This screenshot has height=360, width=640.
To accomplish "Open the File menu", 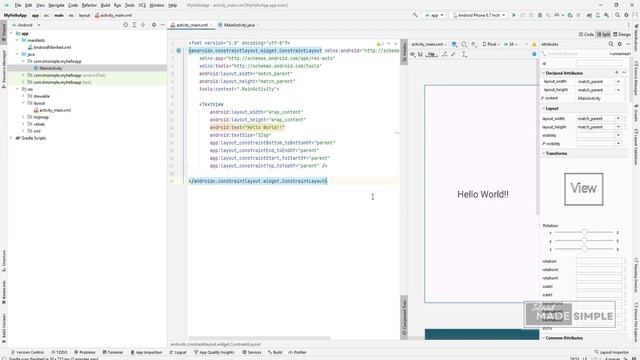I will click(x=18, y=5).
